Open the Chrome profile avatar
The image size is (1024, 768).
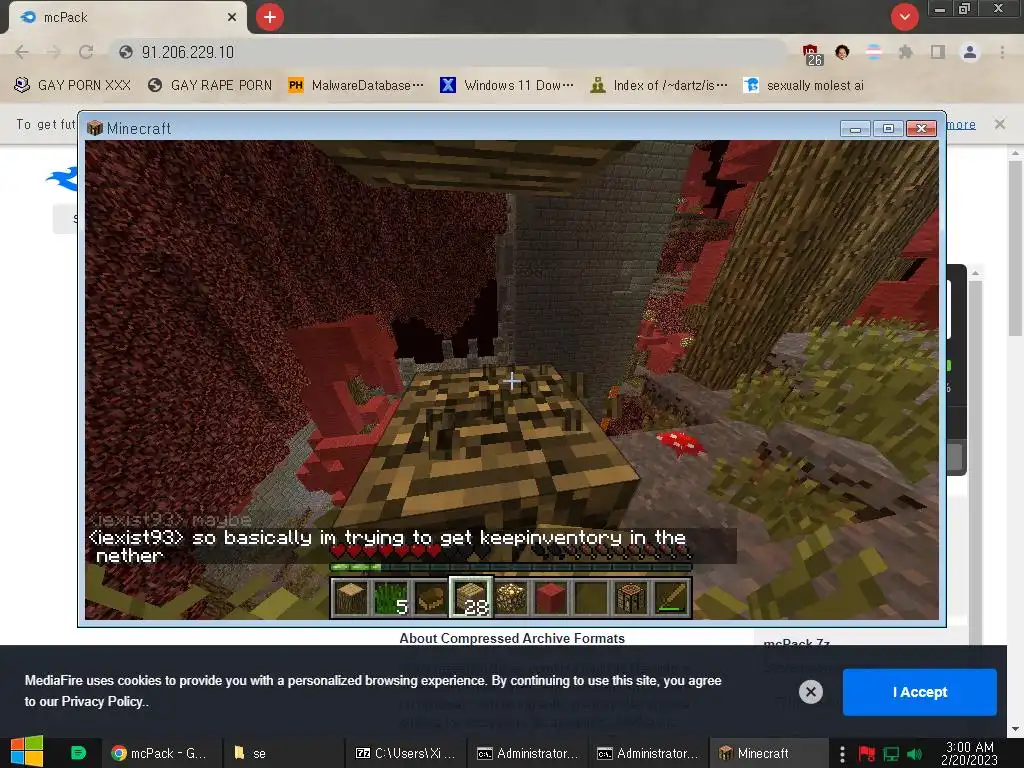(970, 52)
